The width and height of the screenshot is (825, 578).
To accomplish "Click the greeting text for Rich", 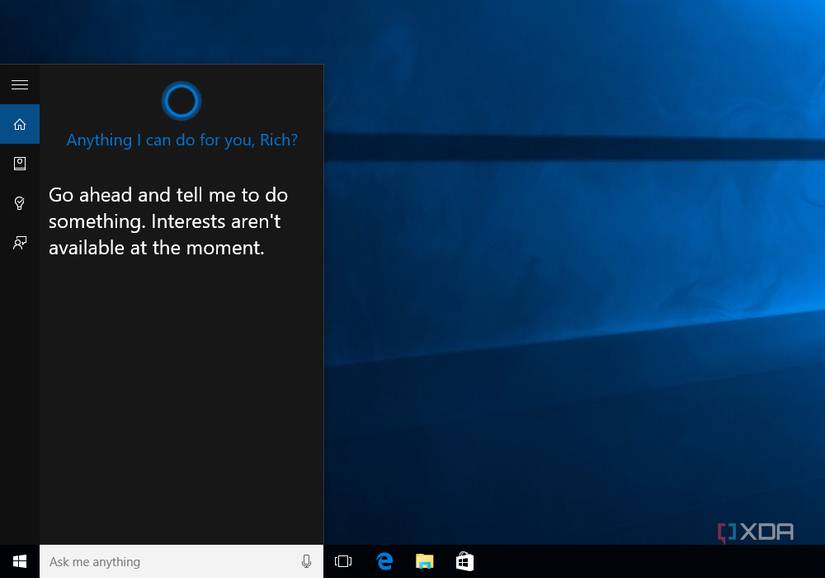I will tap(181, 140).
